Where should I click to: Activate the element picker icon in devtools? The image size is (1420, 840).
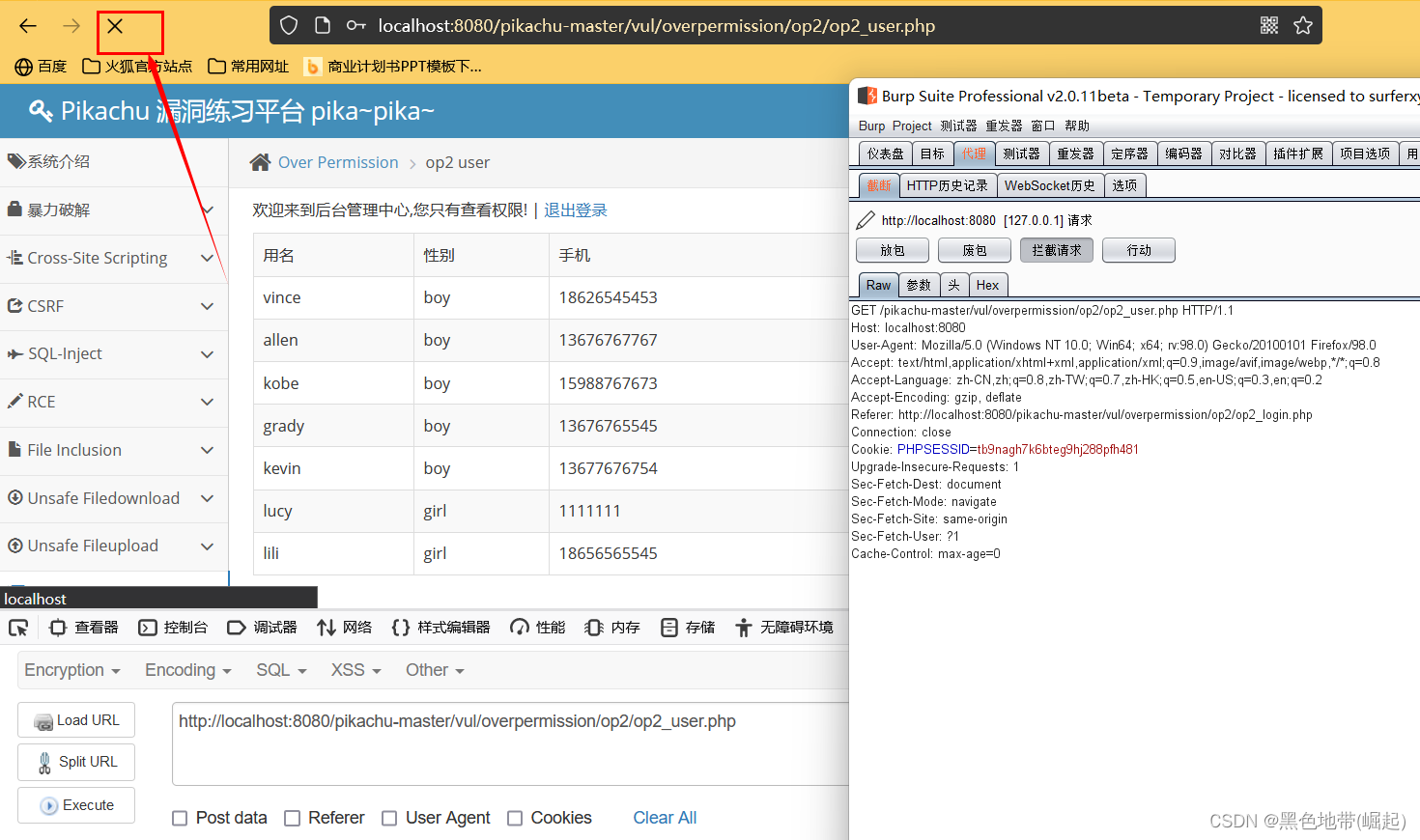click(18, 628)
